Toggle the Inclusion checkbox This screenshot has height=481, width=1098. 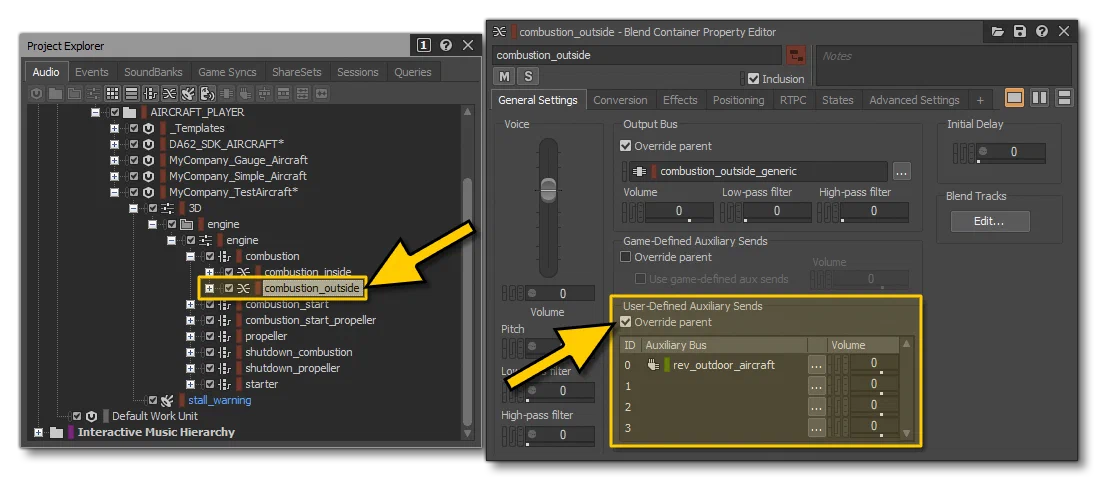[753, 78]
